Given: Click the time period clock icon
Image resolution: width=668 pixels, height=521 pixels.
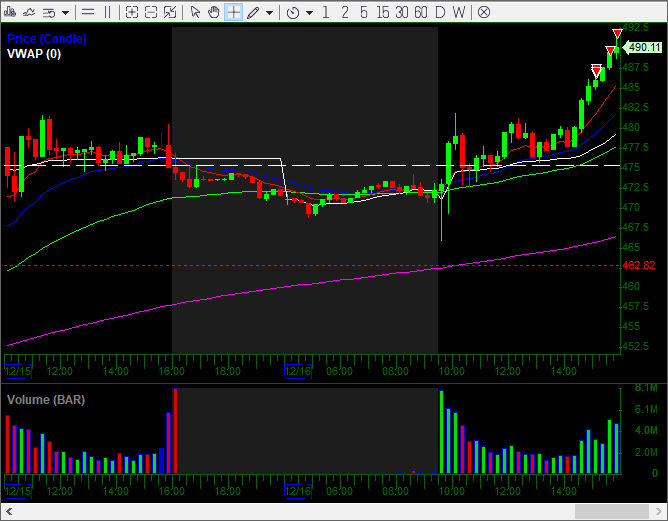Looking at the screenshot, I should coord(293,13).
